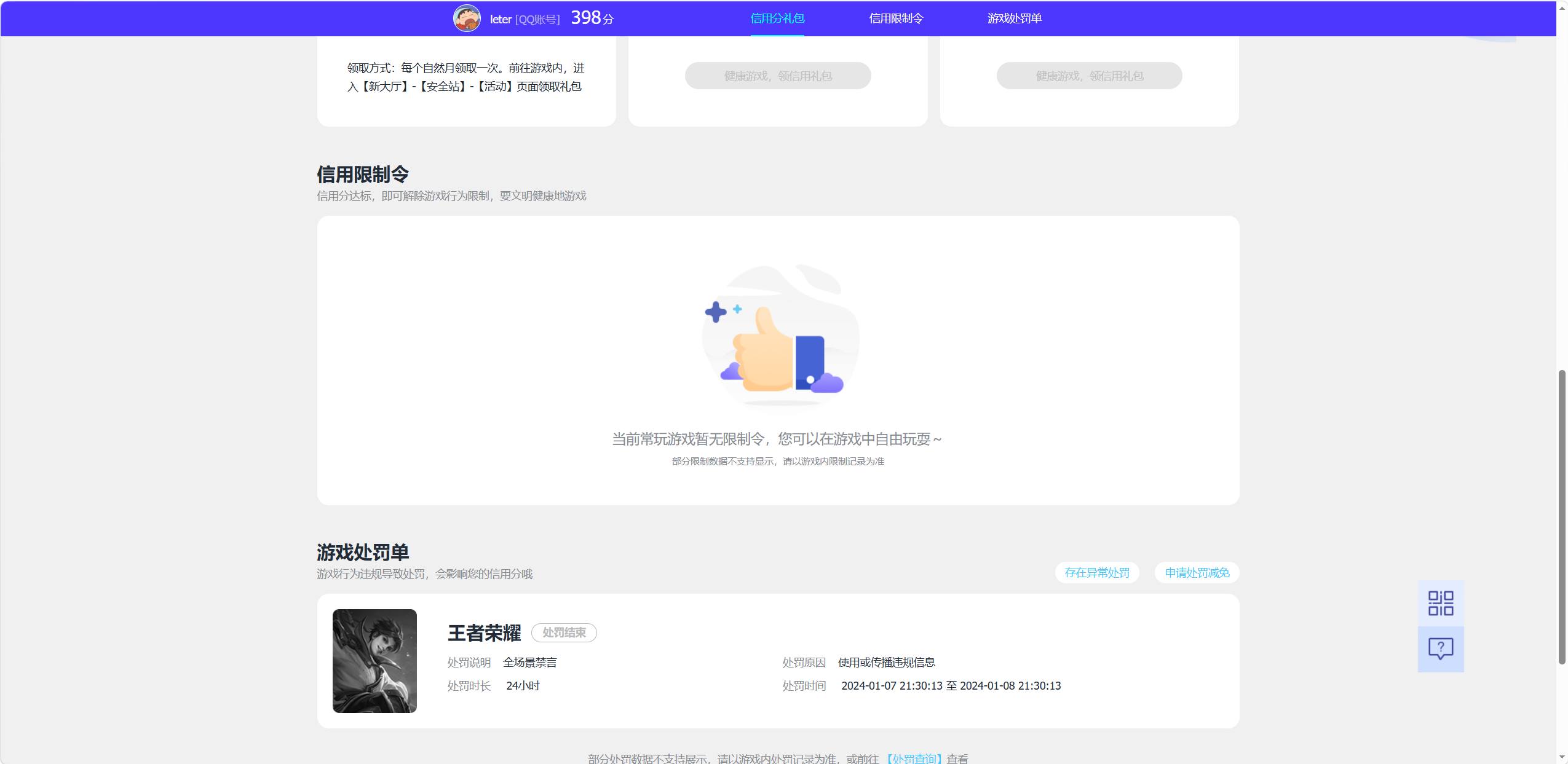Click 申请处罚减免 button
The width and height of the screenshot is (1568, 764).
(1197, 572)
